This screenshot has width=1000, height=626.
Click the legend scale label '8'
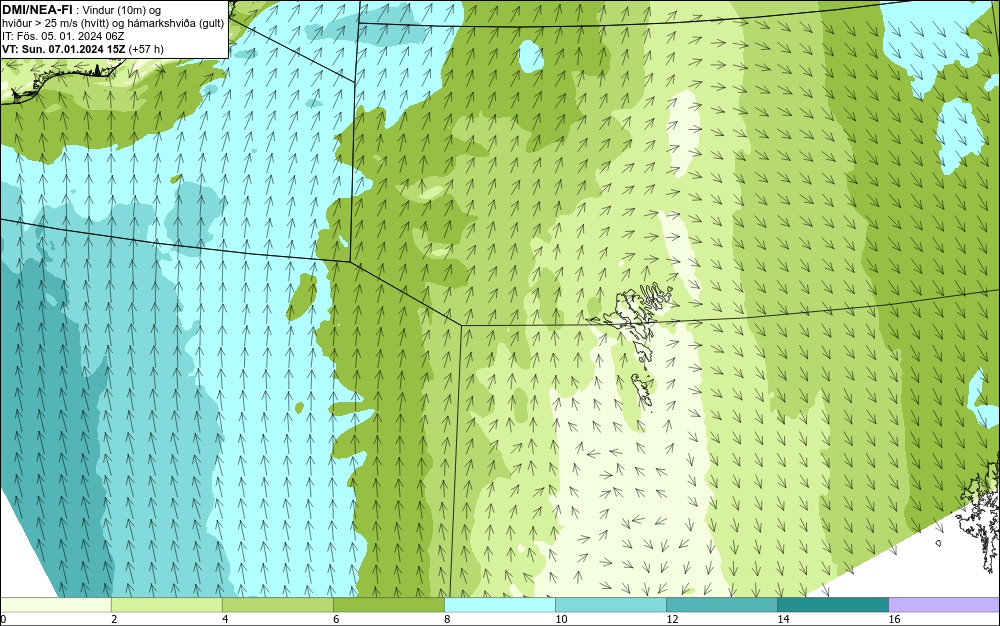click(447, 619)
